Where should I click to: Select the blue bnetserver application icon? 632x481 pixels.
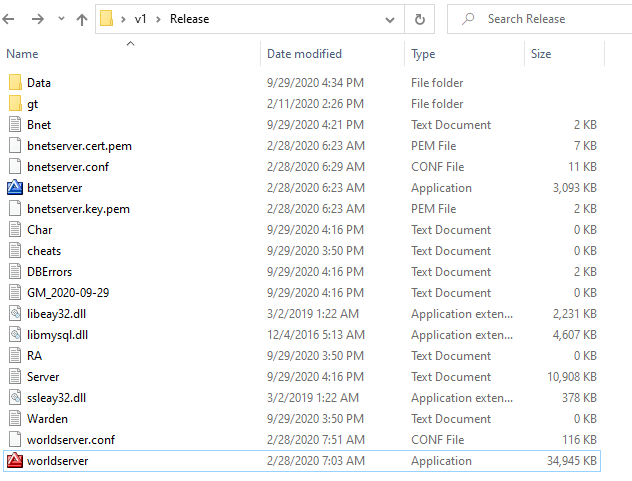[15, 187]
